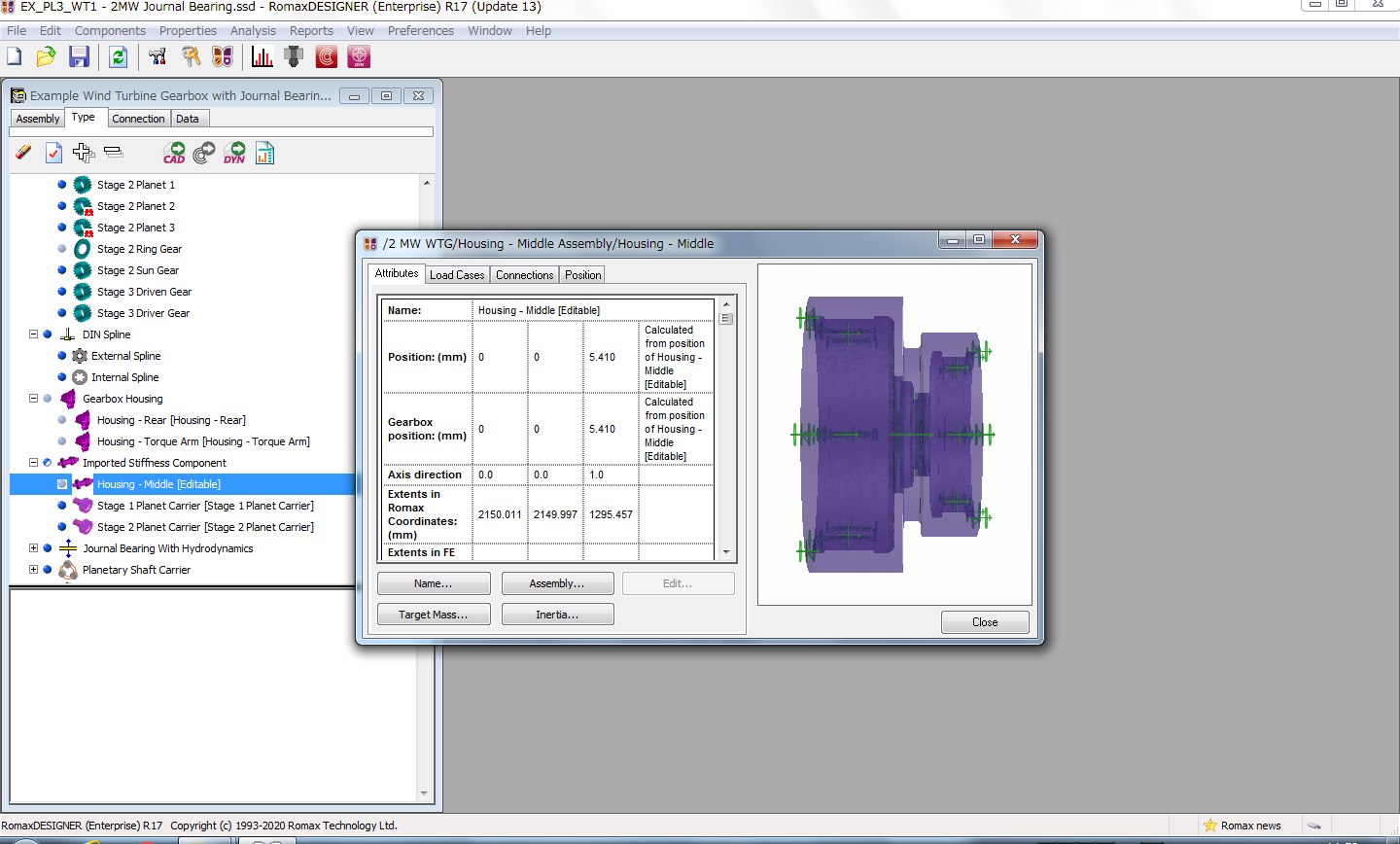
Task: Click the mail icon in the status bar
Action: 1313,826
